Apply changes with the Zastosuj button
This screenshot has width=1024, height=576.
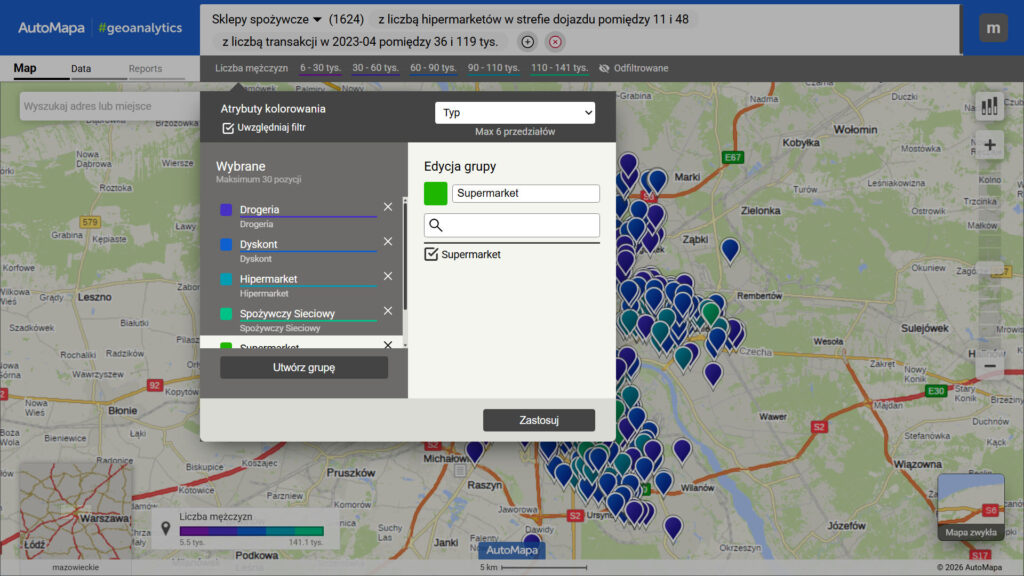(x=539, y=420)
